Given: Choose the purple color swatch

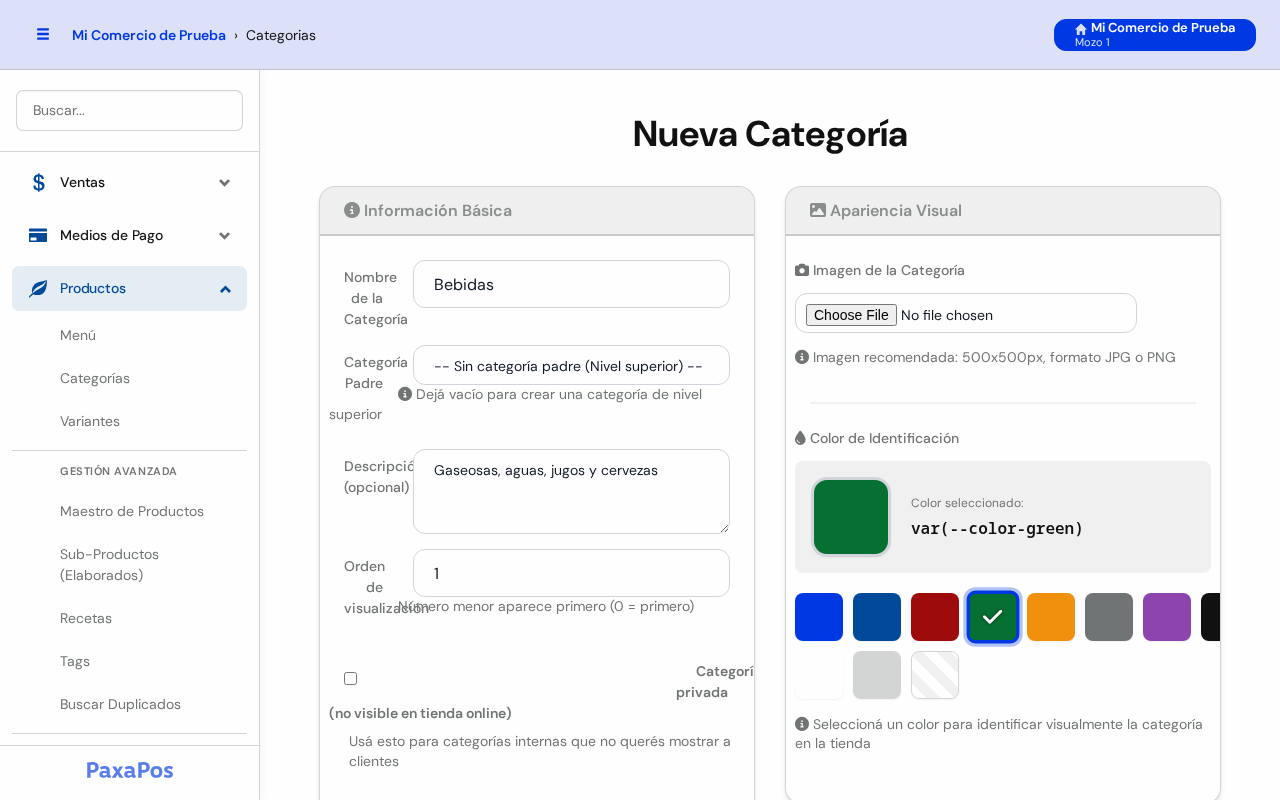Looking at the screenshot, I should point(1167,617).
